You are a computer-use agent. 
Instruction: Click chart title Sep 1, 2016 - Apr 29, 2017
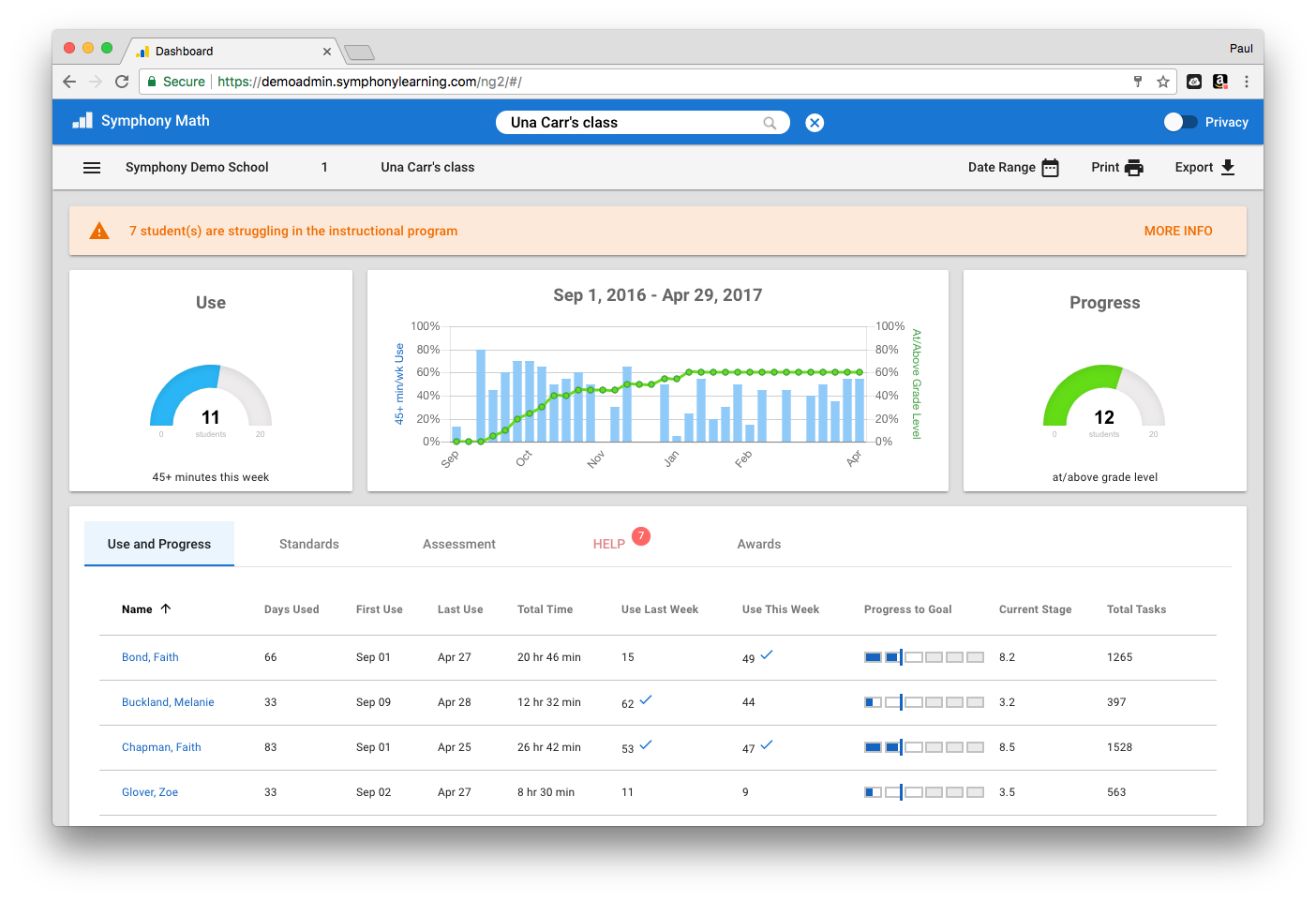click(658, 295)
